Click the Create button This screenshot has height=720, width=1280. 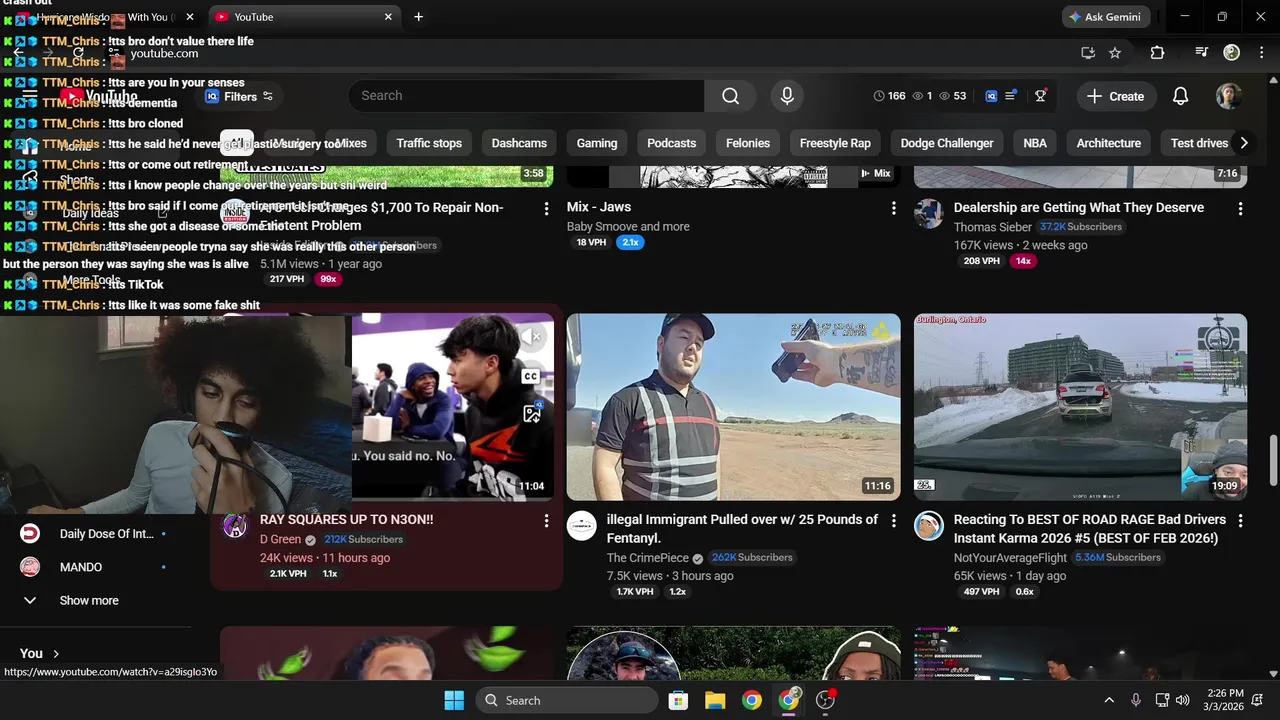pyautogui.click(x=1115, y=96)
